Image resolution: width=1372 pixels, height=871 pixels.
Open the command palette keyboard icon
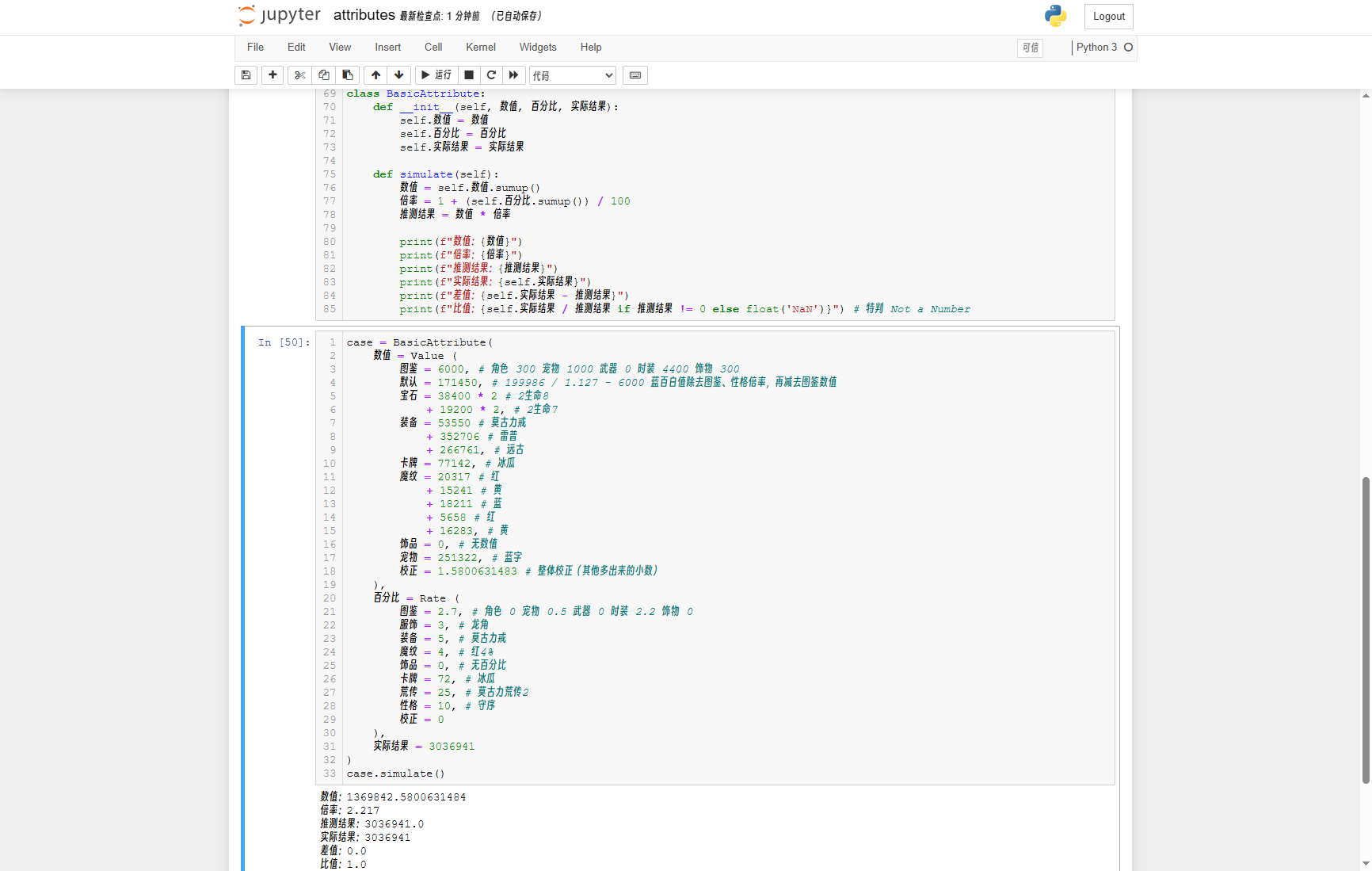(635, 75)
